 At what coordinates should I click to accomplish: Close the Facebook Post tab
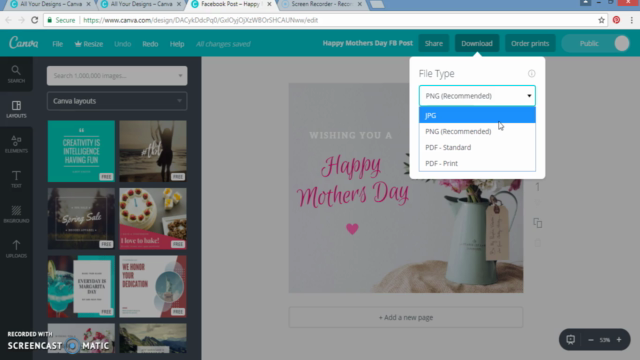click(x=269, y=4)
